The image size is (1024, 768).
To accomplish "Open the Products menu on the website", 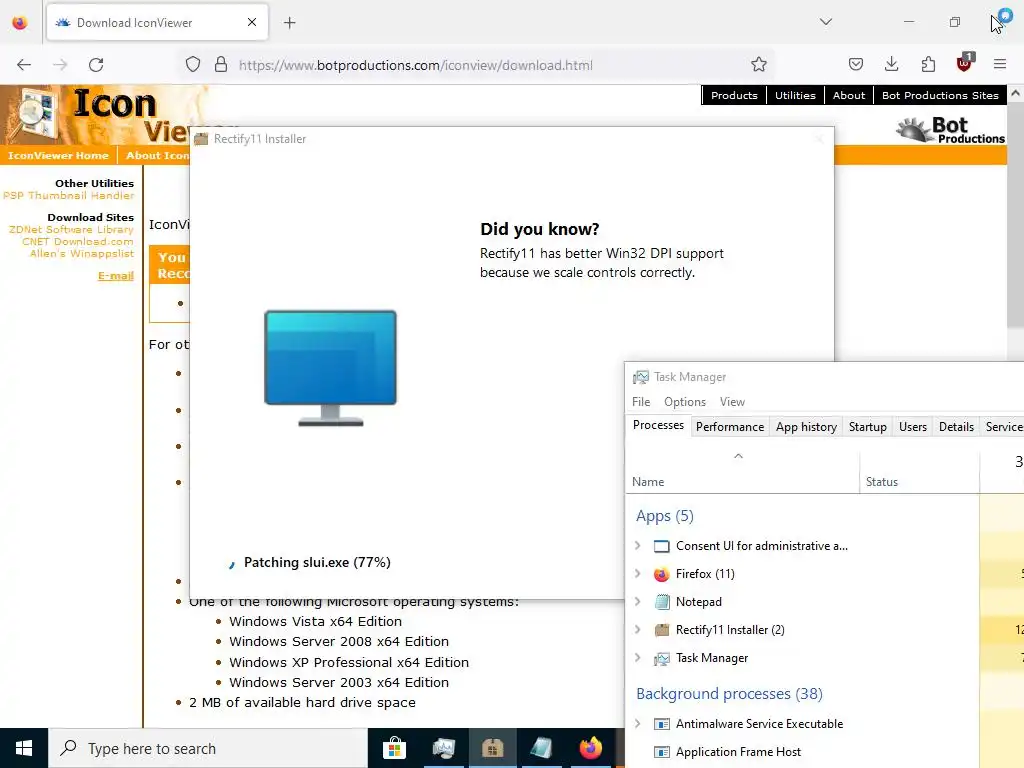I will coord(734,95).
